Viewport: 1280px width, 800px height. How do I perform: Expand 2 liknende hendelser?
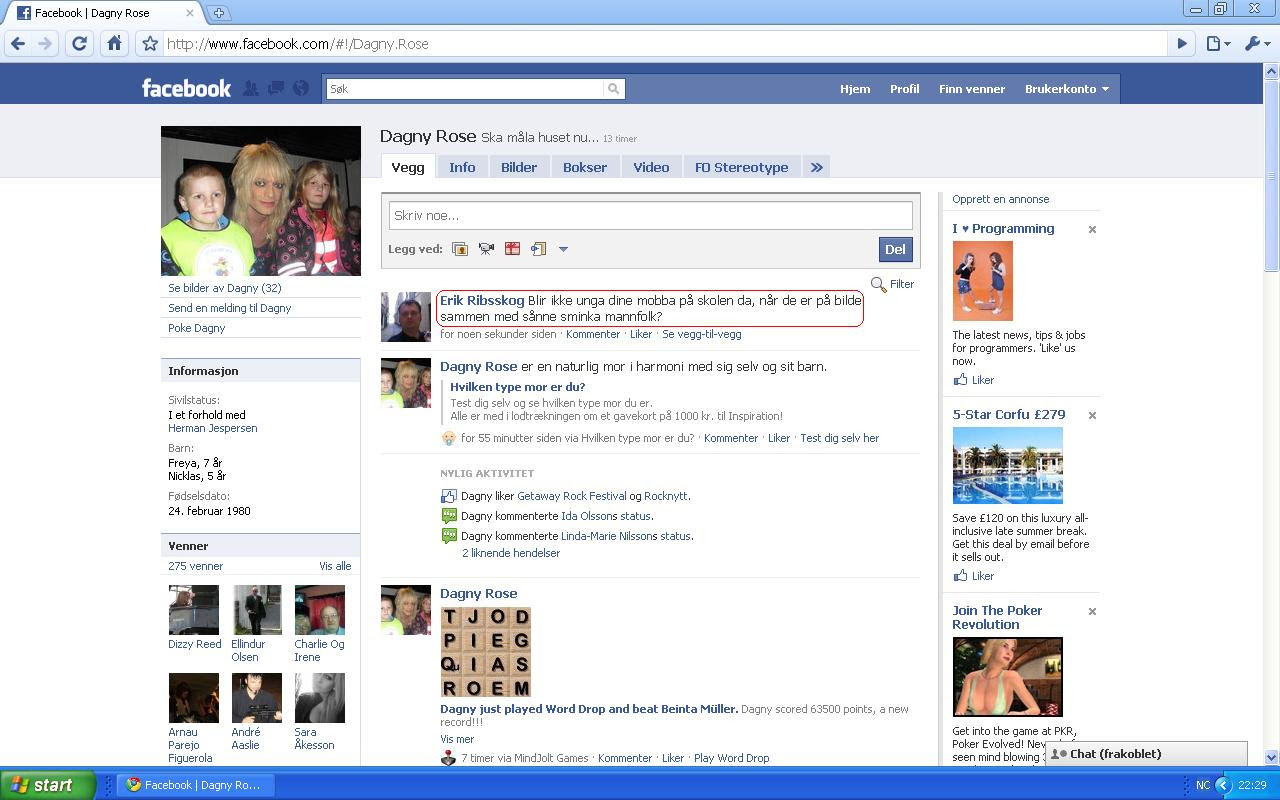511,553
